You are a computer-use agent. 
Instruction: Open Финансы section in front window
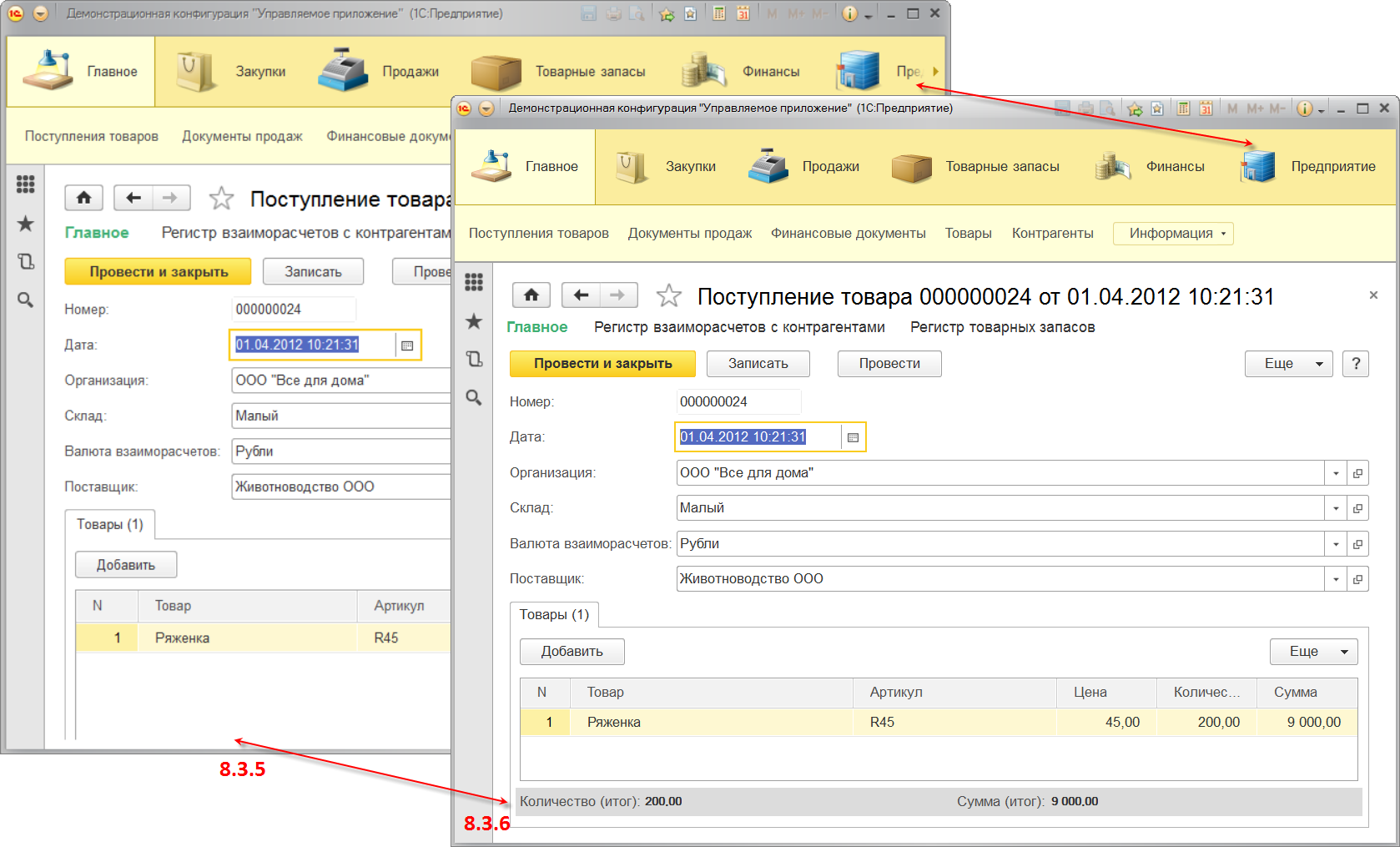coord(1150,167)
